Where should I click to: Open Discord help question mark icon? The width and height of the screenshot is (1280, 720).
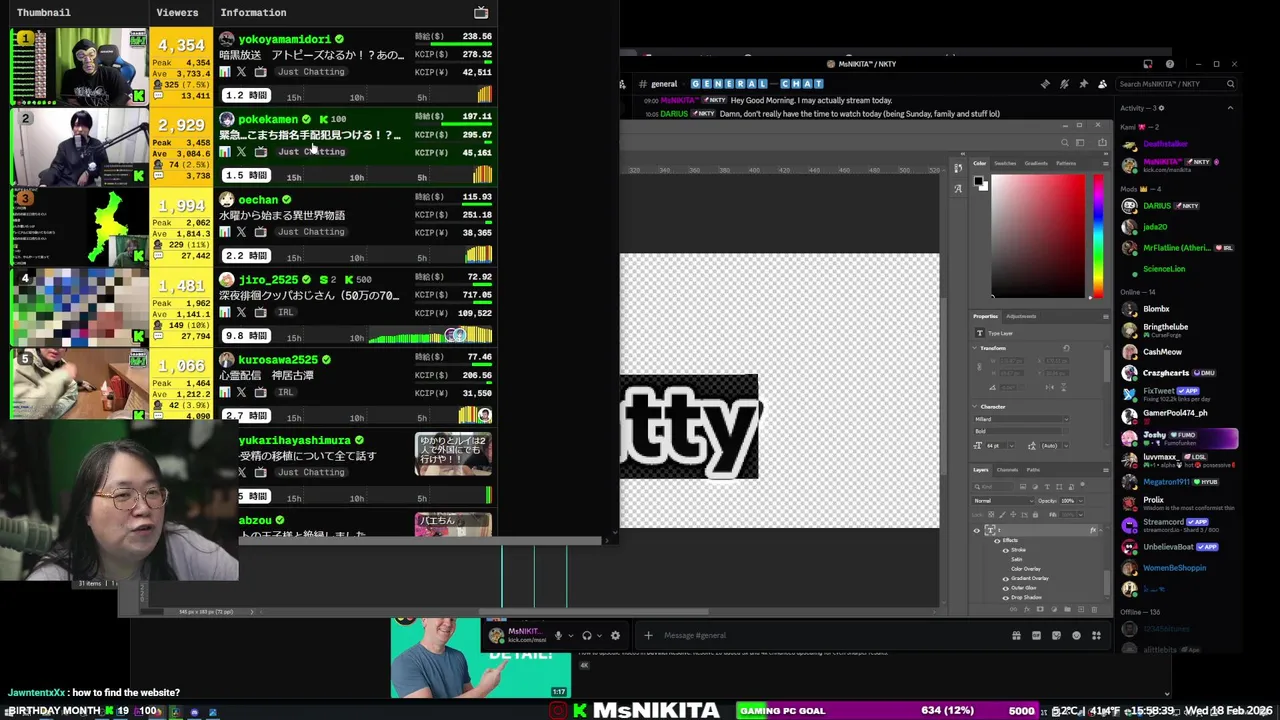pyautogui.click(x=1169, y=64)
